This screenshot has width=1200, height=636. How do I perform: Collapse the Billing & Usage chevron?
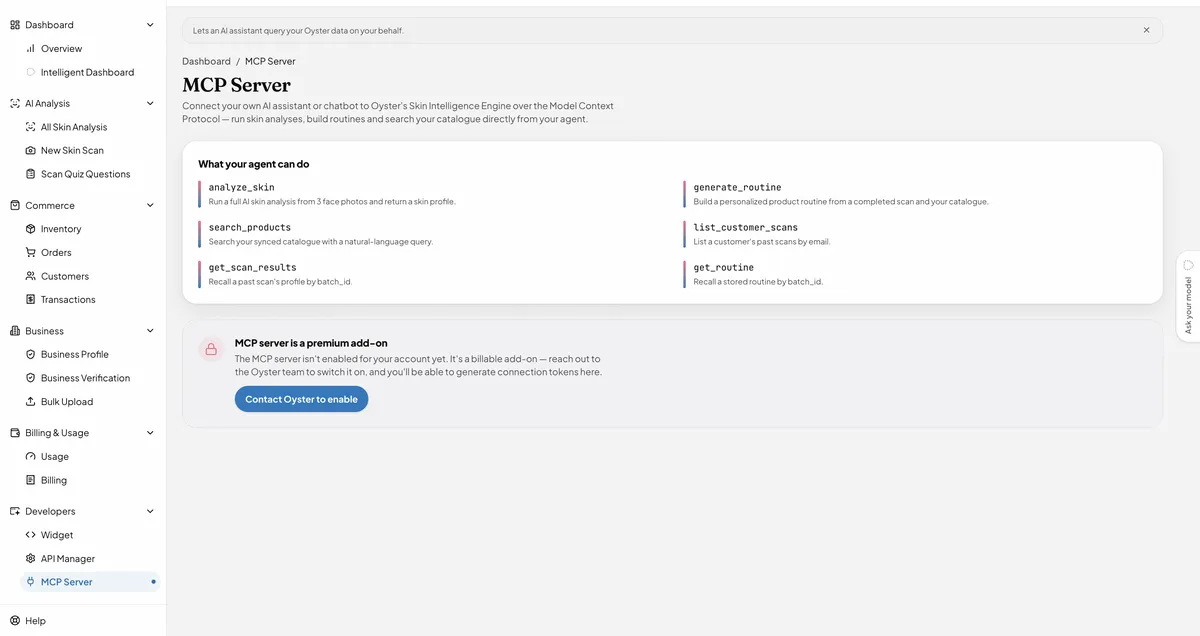[x=150, y=433]
